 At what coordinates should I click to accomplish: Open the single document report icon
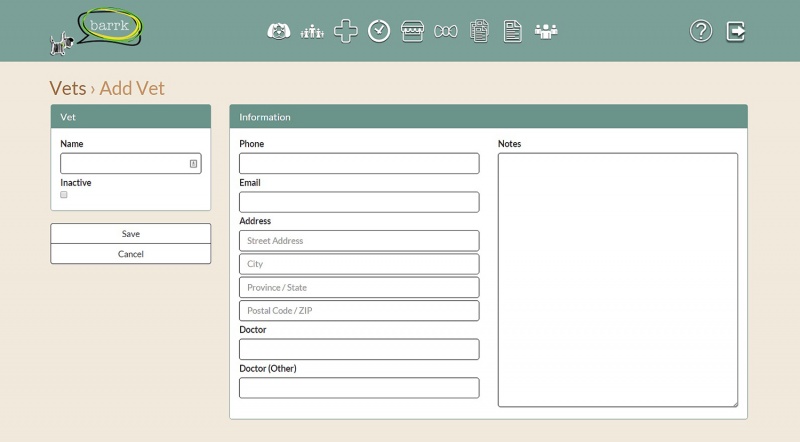(x=512, y=31)
